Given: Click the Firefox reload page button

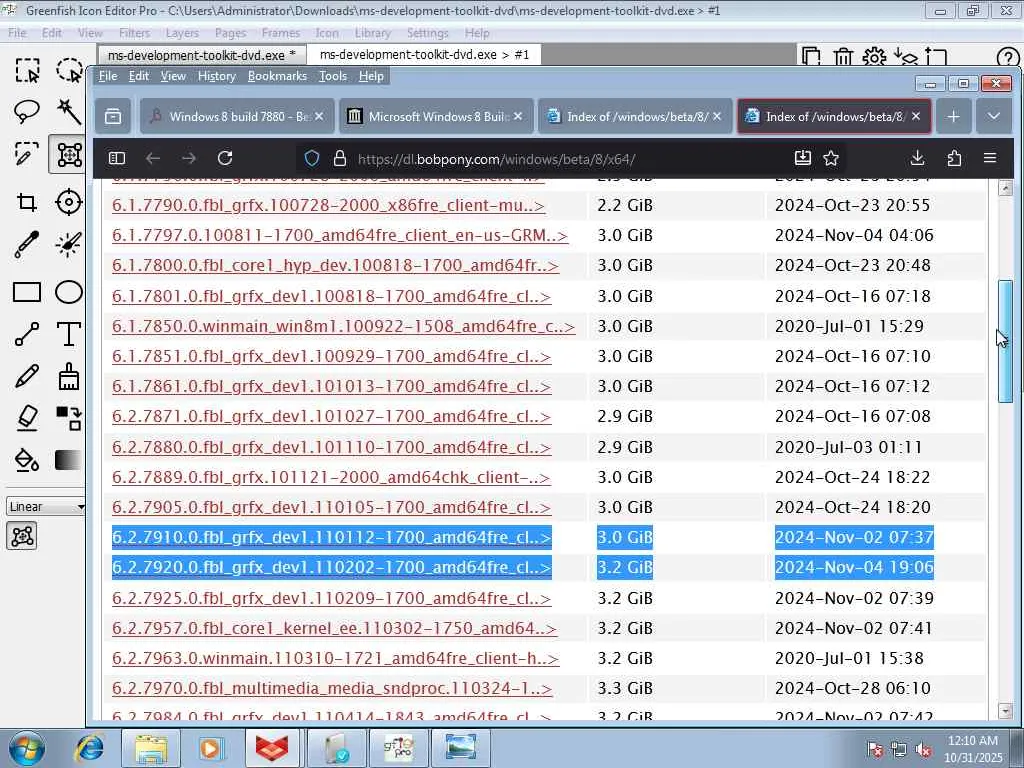Looking at the screenshot, I should click(x=225, y=158).
